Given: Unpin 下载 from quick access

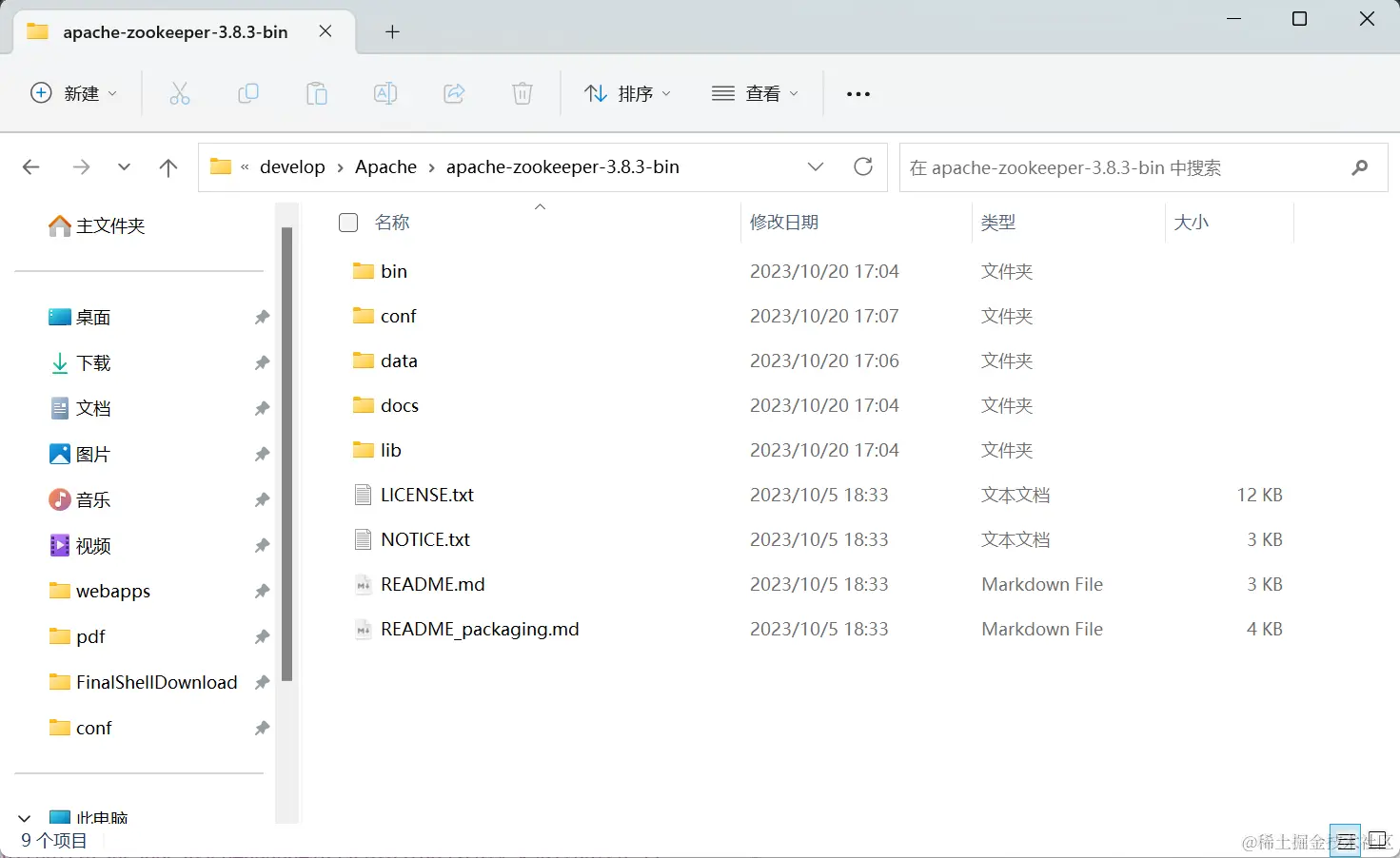Looking at the screenshot, I should coord(262,362).
